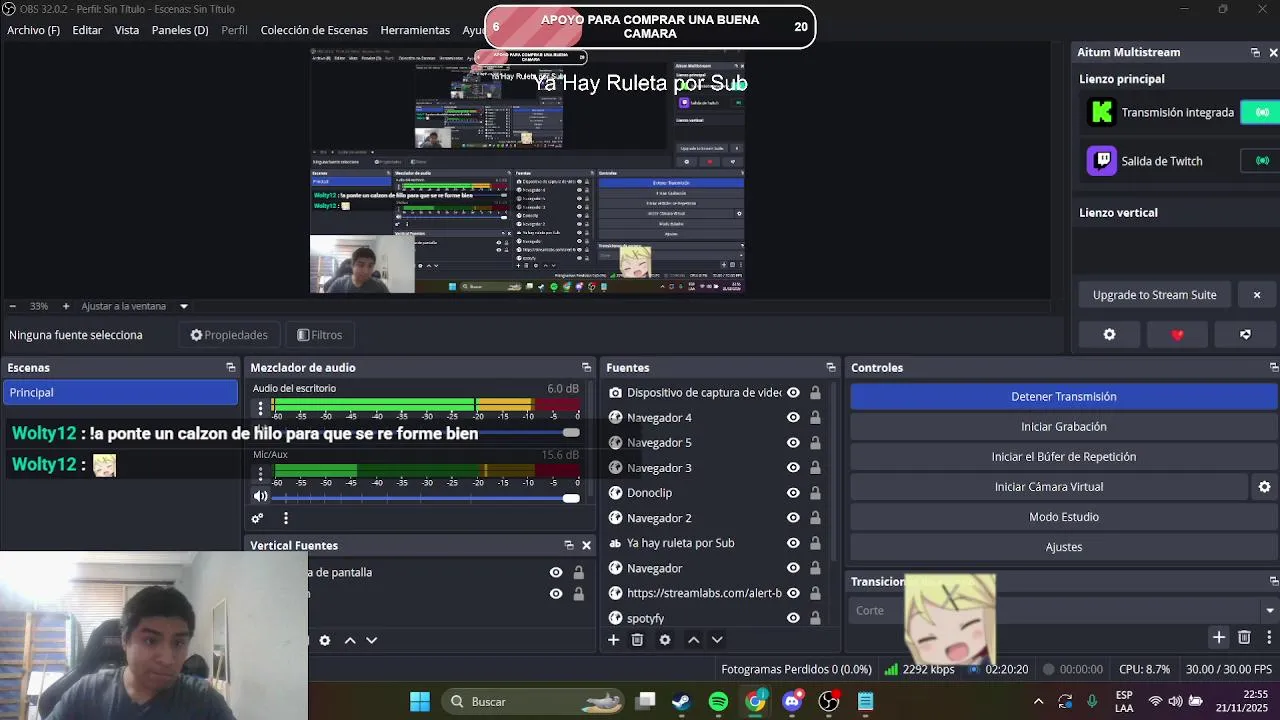1280x720 pixels.
Task: Open Audio del escritorio options menu
Action: coord(260,407)
